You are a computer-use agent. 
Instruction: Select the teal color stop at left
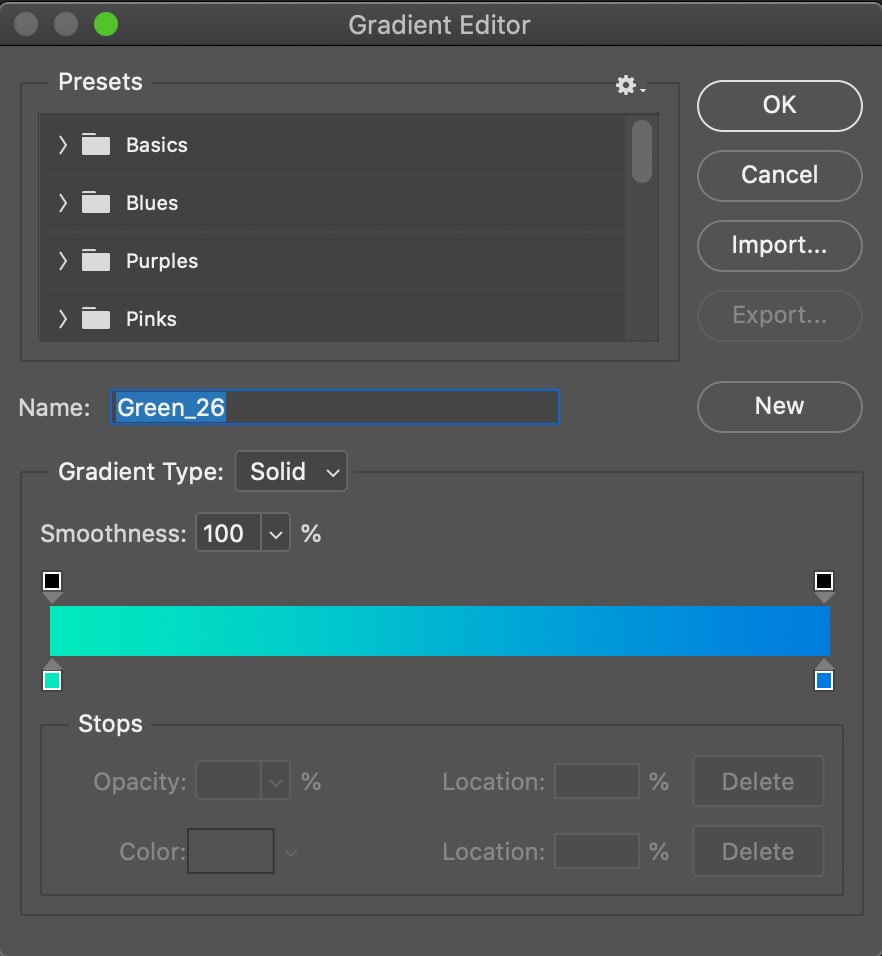pos(52,680)
